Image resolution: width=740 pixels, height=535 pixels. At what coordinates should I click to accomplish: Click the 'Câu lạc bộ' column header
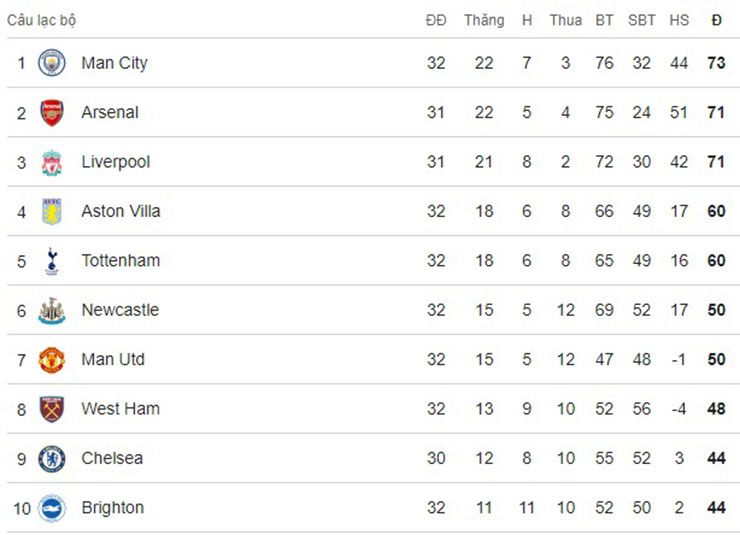coord(41,20)
